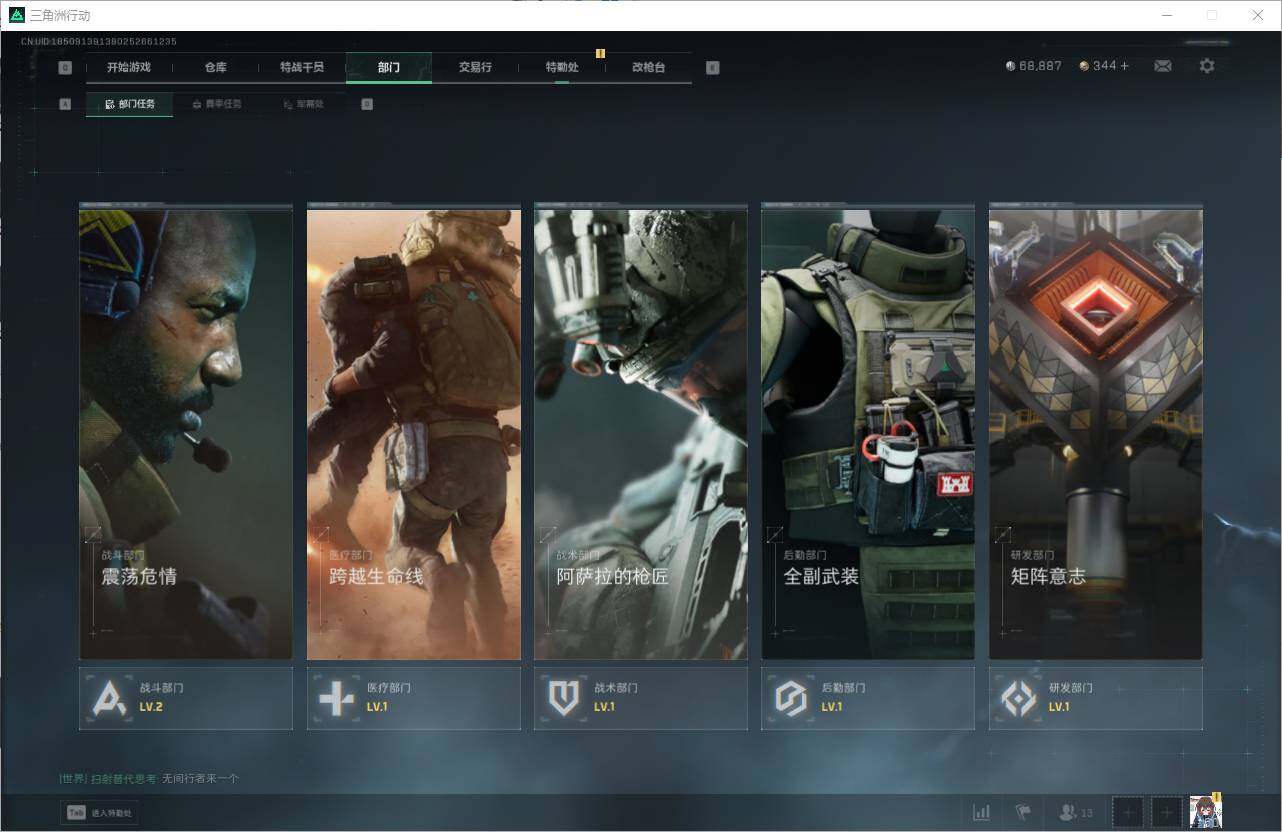Close the 三角洲行动 window
The height and width of the screenshot is (832, 1282).
(1258, 15)
